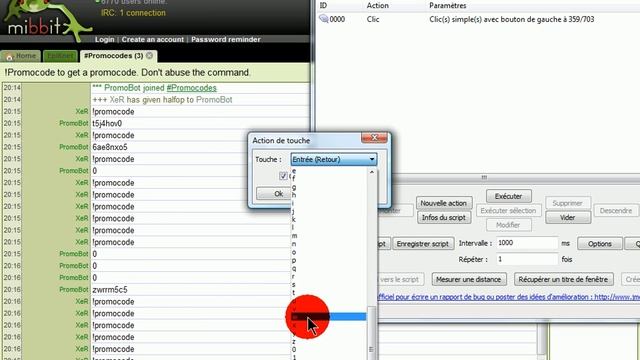Close the Action de touche dialog
This screenshot has height=360, width=640.
pos(374,138)
